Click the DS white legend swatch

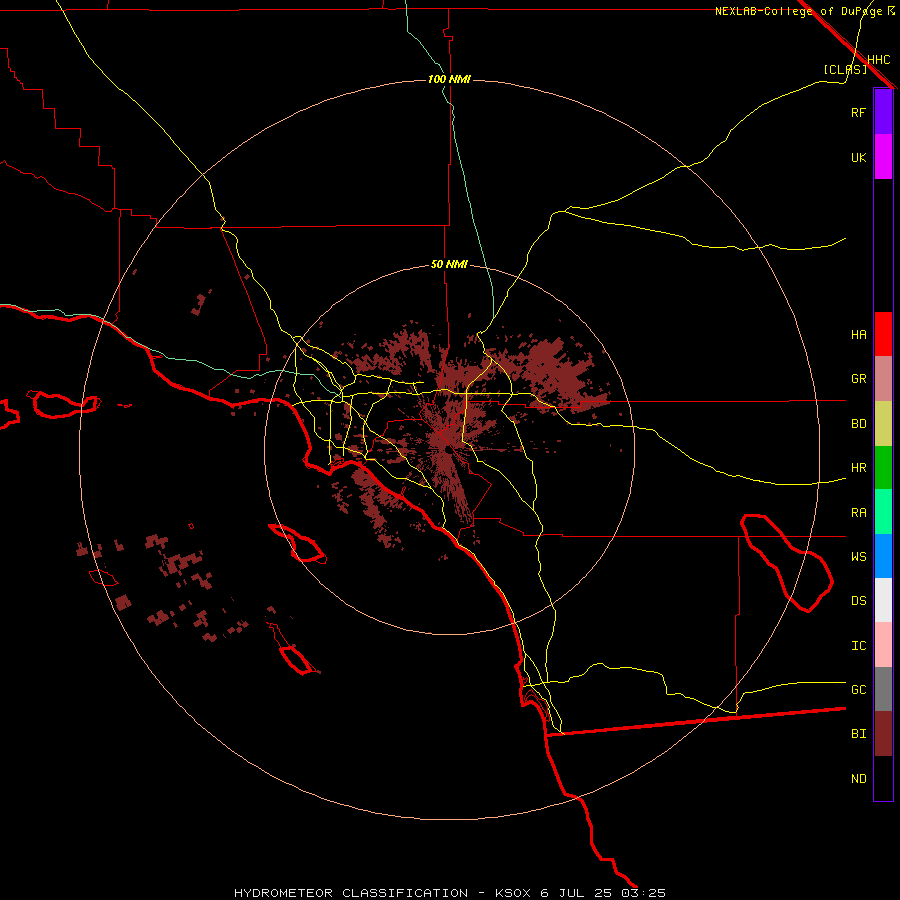click(883, 600)
